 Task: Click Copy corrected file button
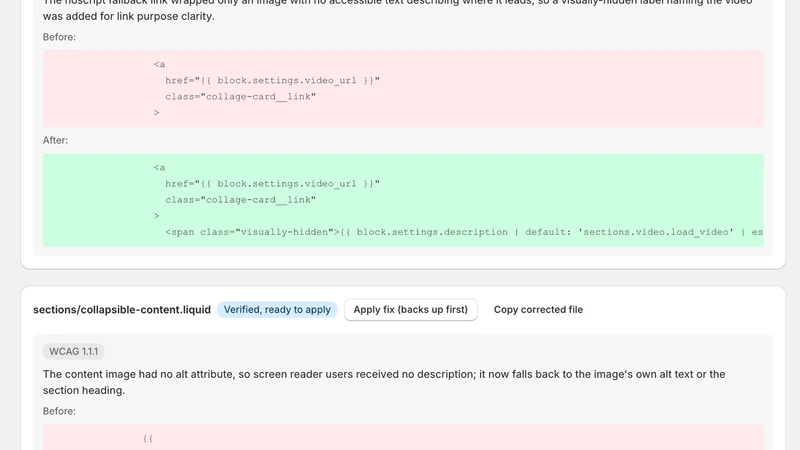point(538,310)
